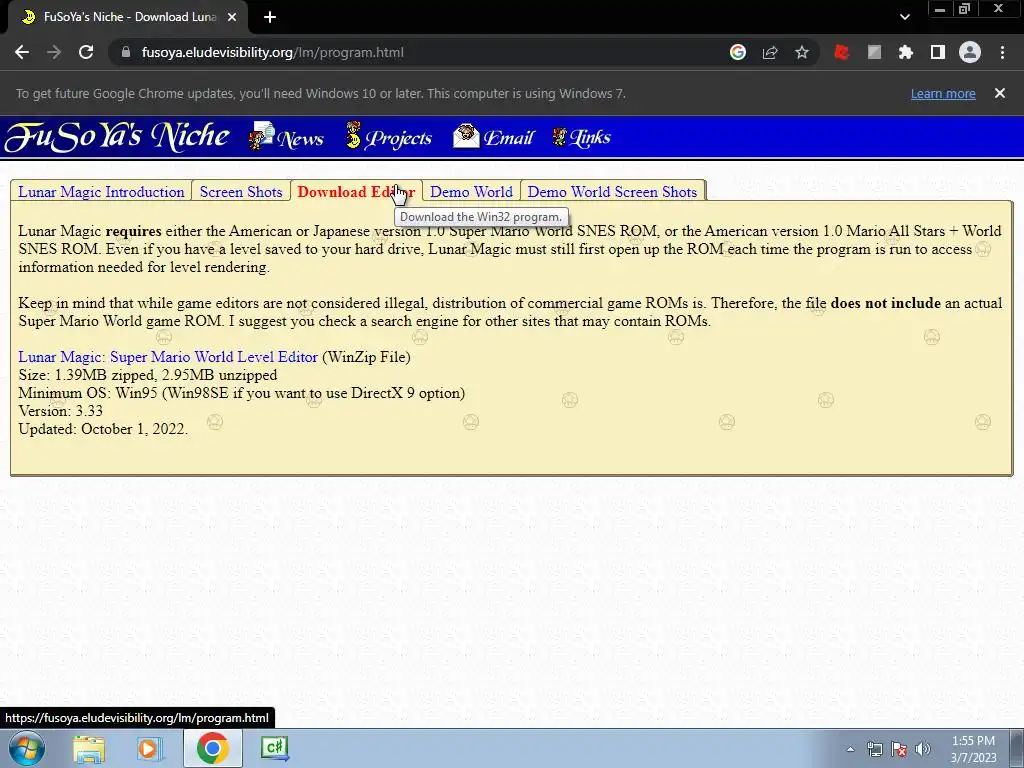Open the News section
1024x768 pixels.
pyautogui.click(x=286, y=136)
